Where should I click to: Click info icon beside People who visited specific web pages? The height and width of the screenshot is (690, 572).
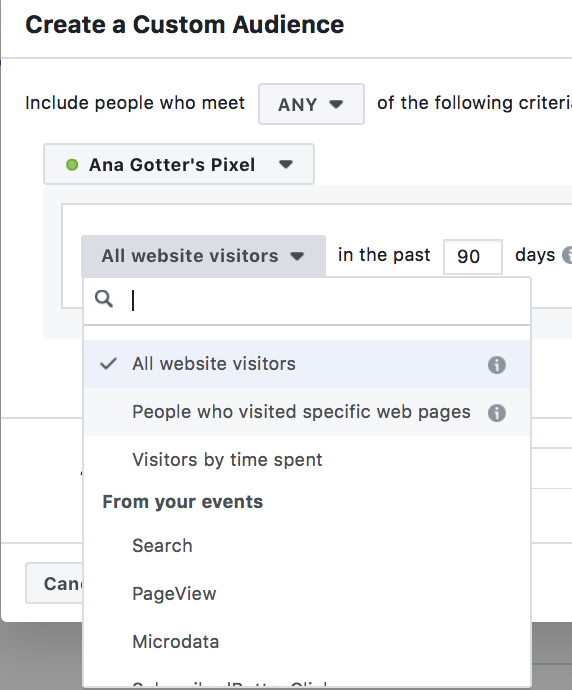tap(496, 413)
